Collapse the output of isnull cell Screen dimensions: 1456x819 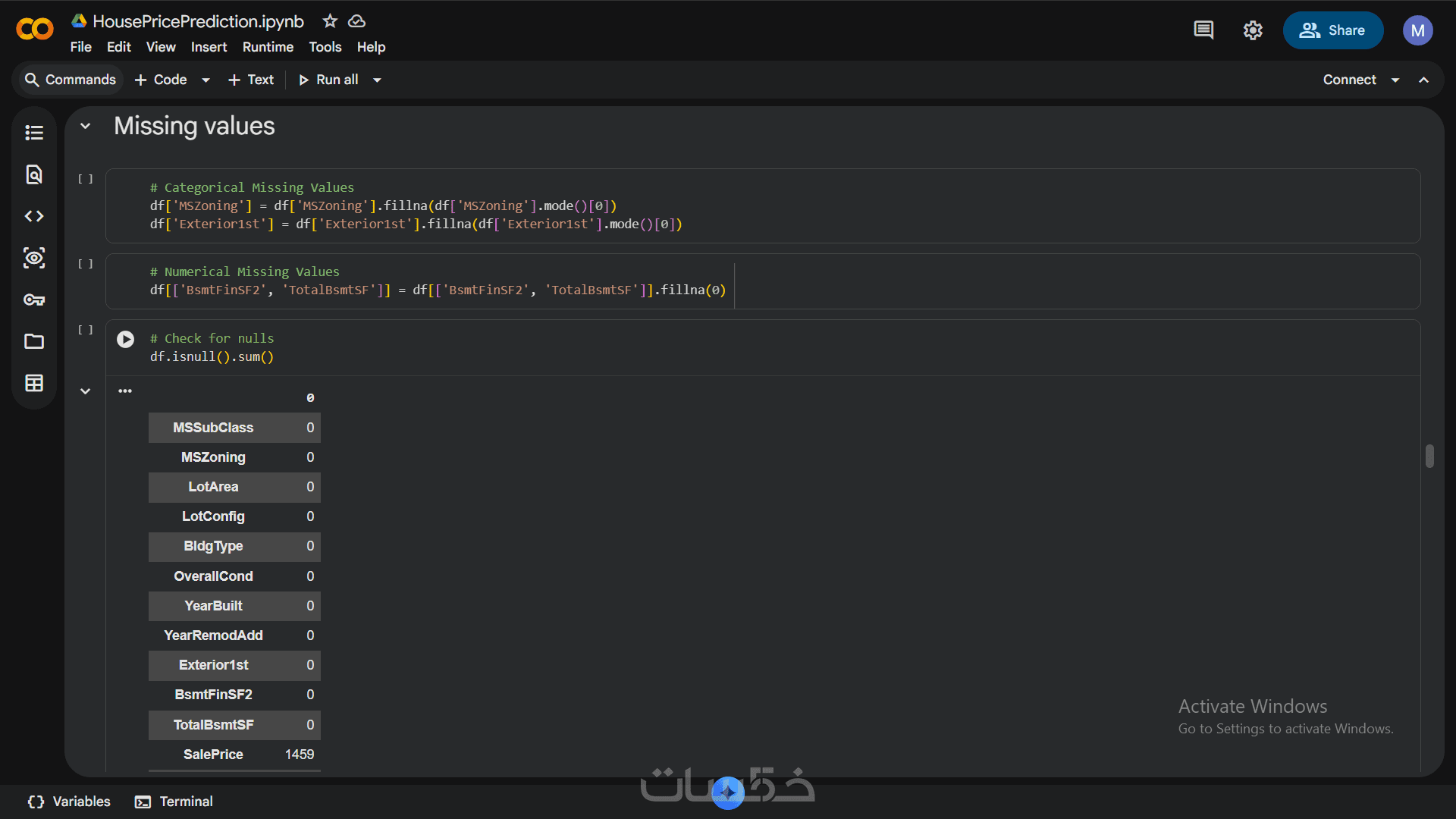click(86, 391)
